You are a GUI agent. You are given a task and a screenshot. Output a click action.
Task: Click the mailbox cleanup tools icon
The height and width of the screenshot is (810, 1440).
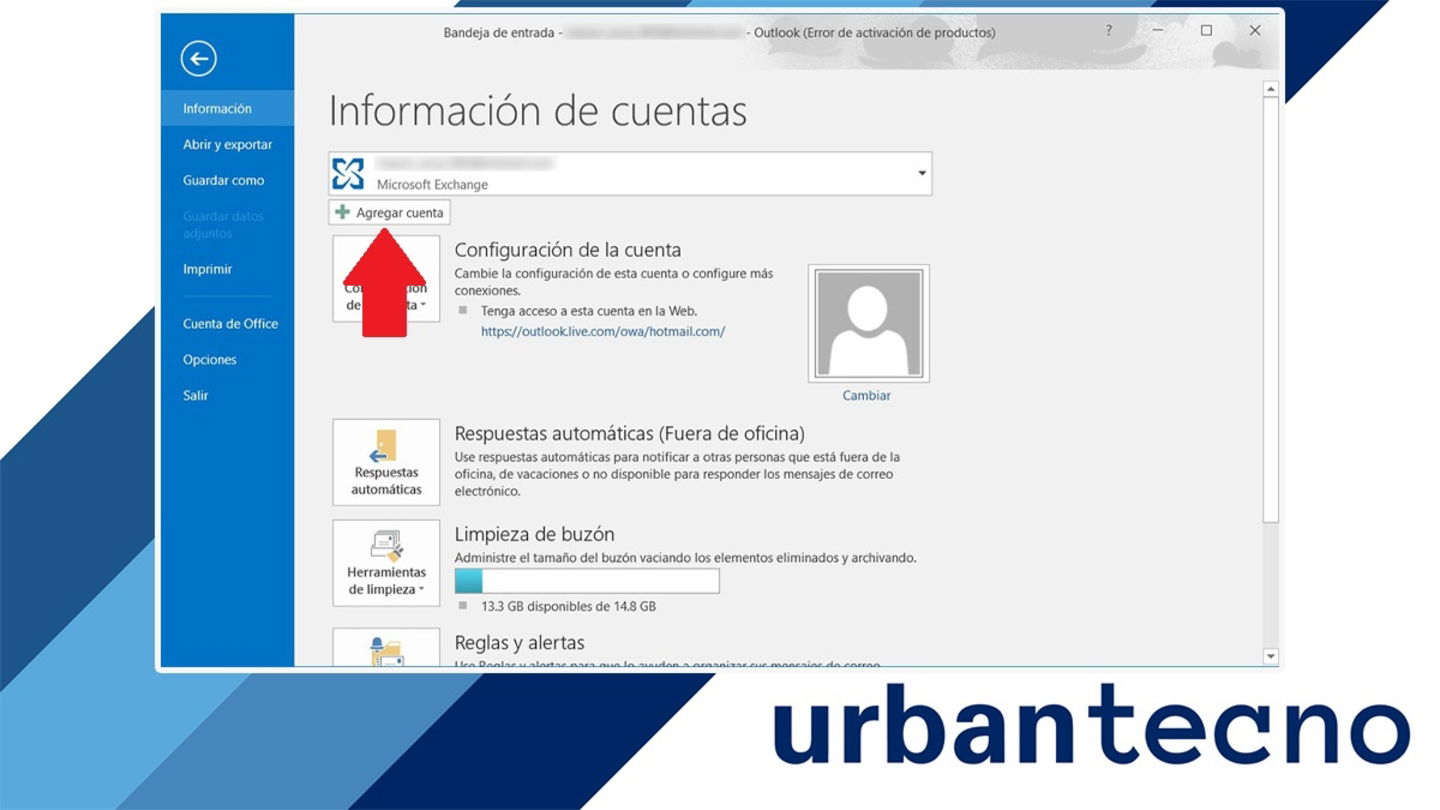(x=385, y=546)
